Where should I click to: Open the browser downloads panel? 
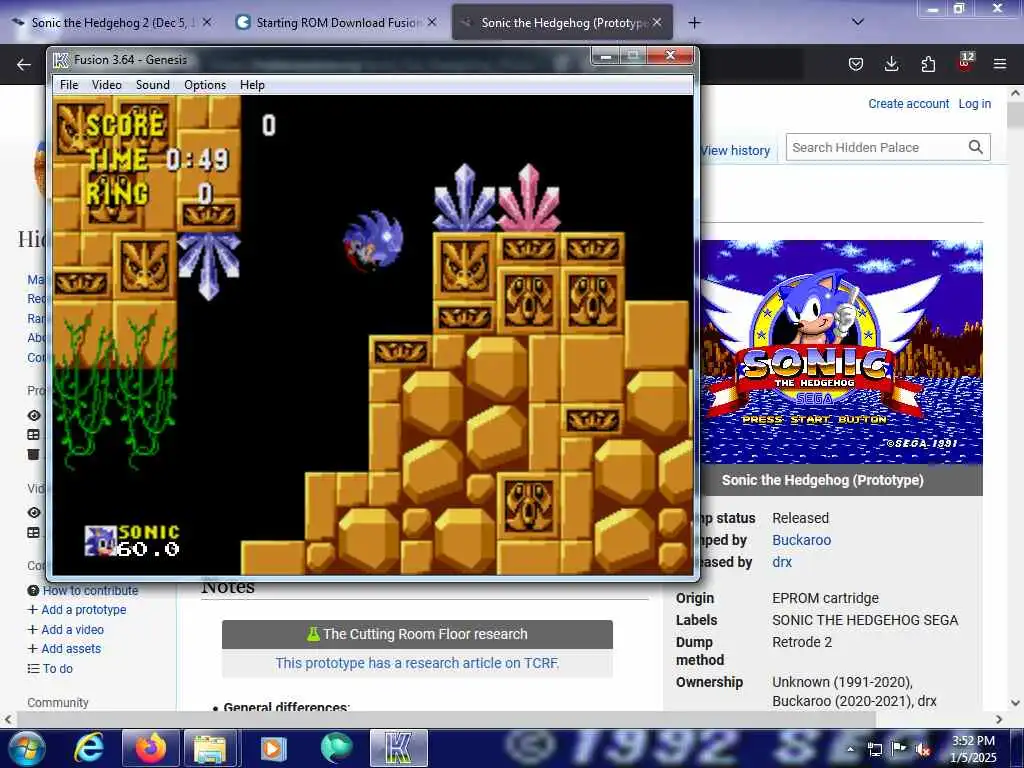point(891,64)
